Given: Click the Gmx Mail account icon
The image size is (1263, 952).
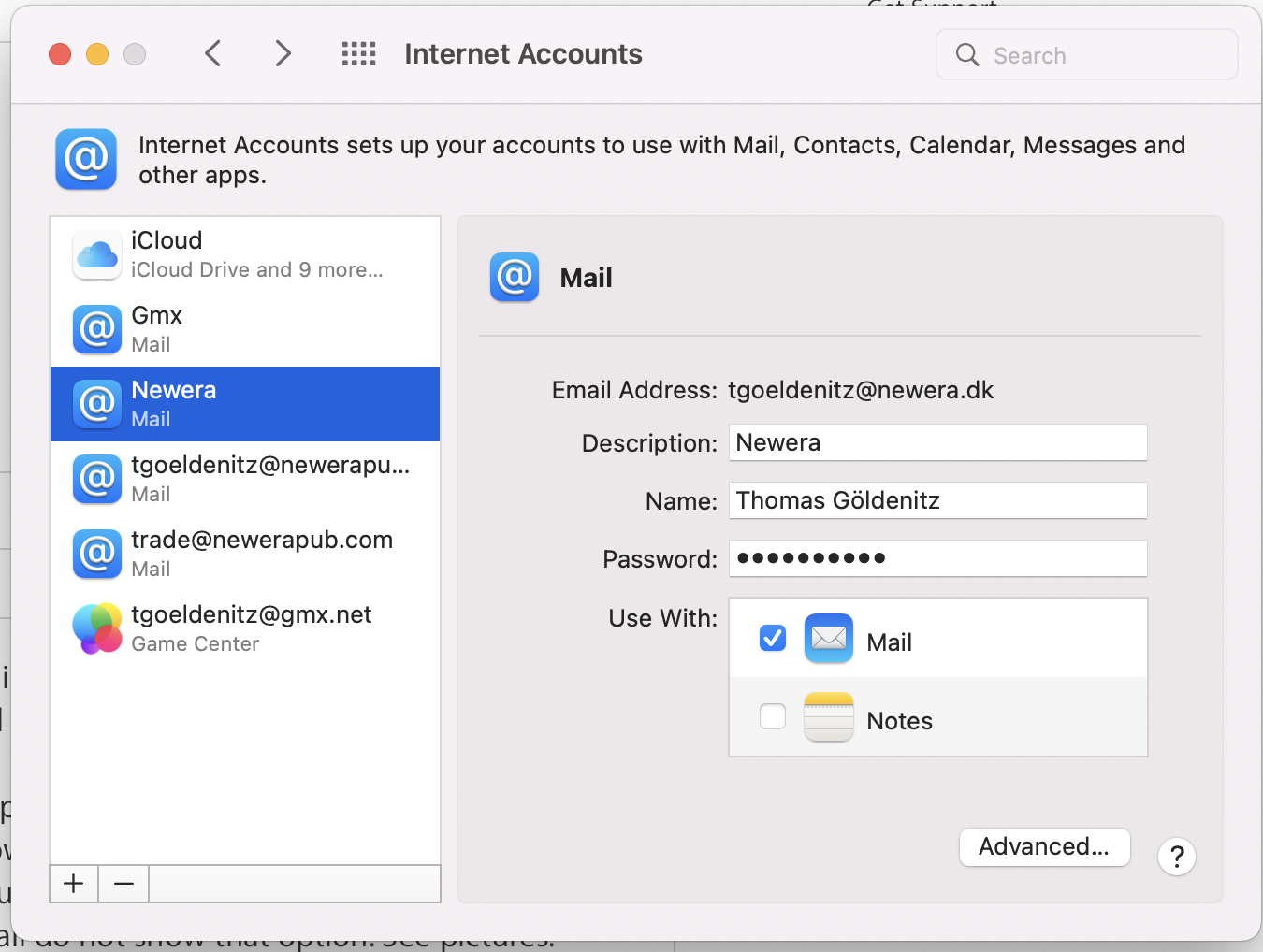Looking at the screenshot, I should [x=96, y=329].
